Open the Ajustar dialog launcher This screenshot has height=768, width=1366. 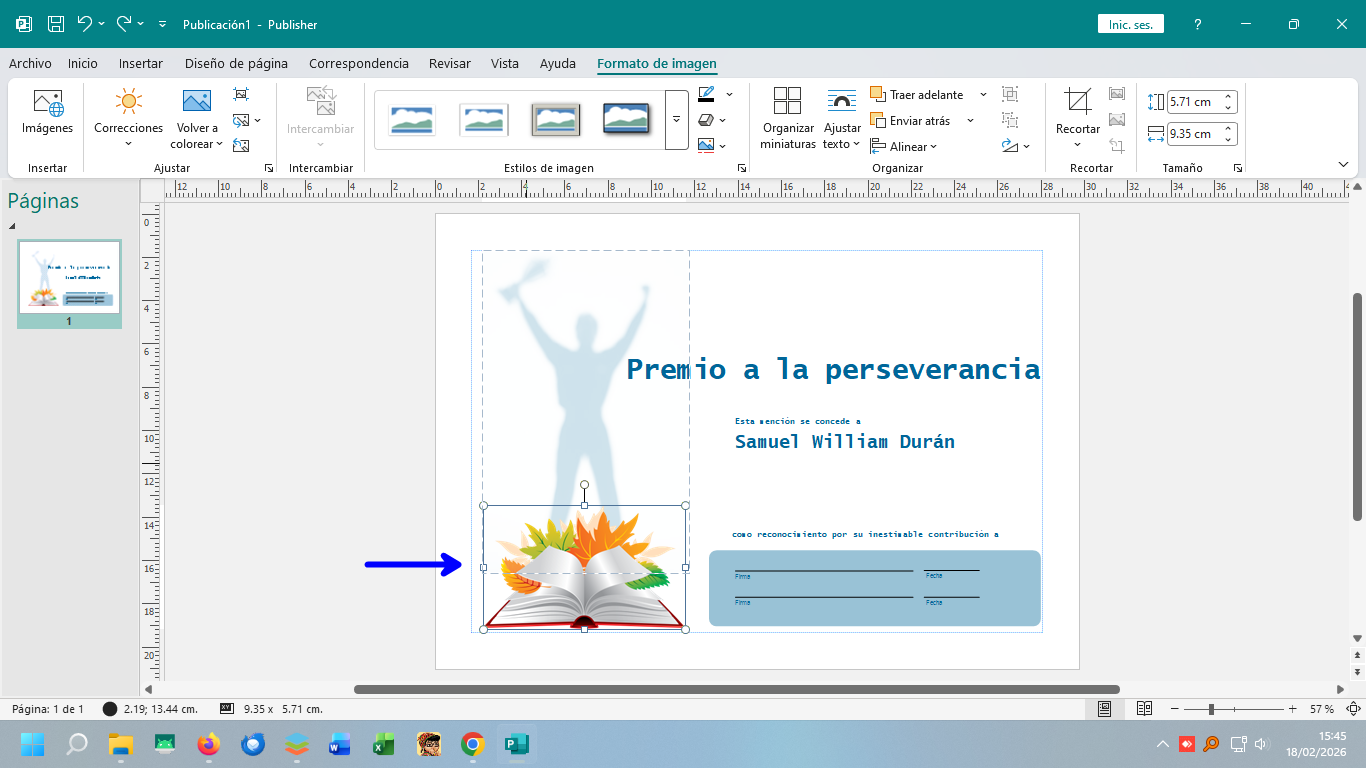click(267, 167)
